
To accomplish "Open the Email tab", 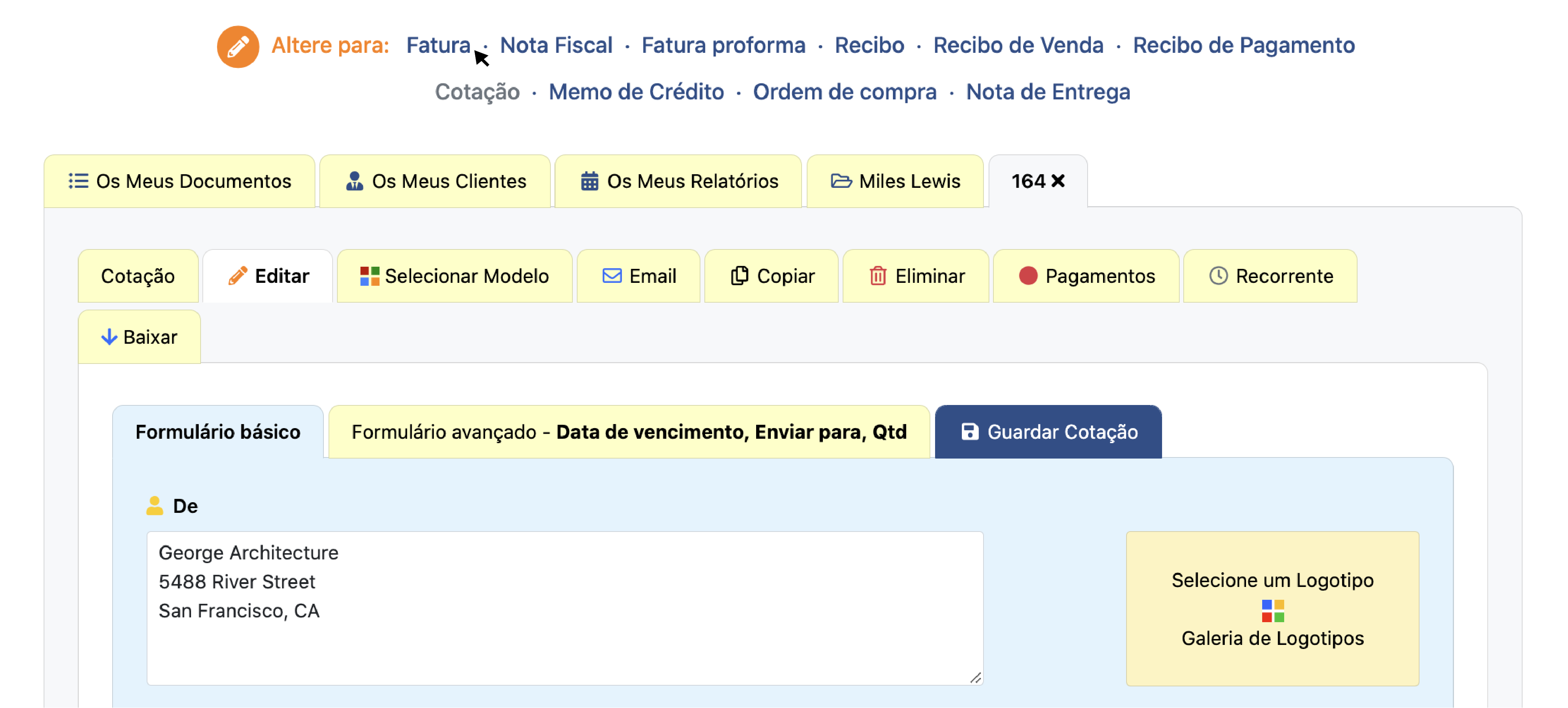I will [638, 276].
